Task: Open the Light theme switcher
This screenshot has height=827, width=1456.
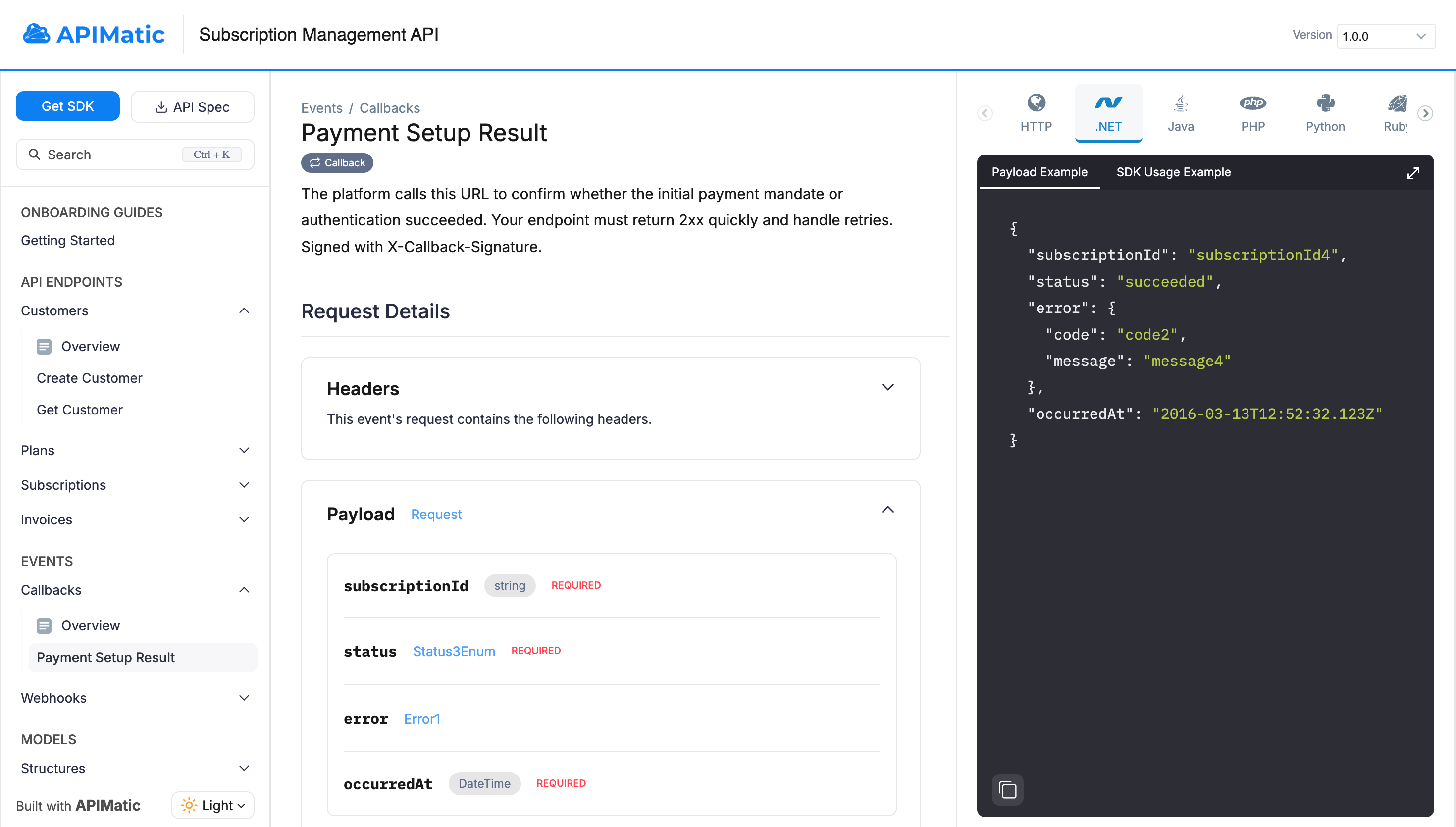Action: pos(213,805)
